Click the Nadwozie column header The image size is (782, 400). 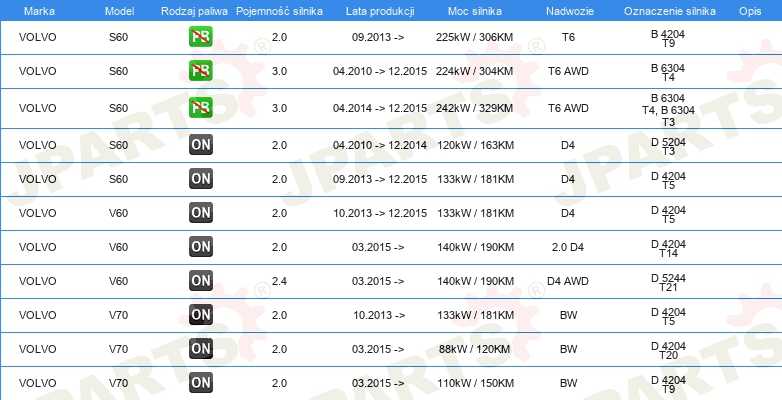(x=568, y=11)
